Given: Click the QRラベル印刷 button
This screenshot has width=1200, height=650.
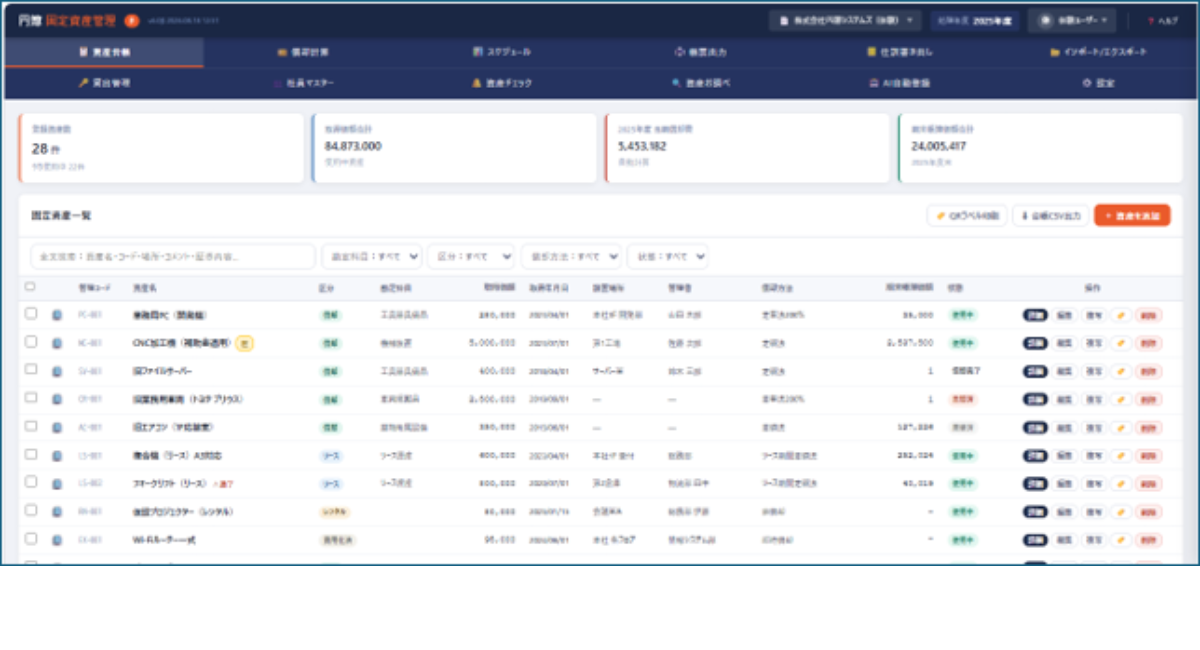Looking at the screenshot, I should [x=966, y=215].
